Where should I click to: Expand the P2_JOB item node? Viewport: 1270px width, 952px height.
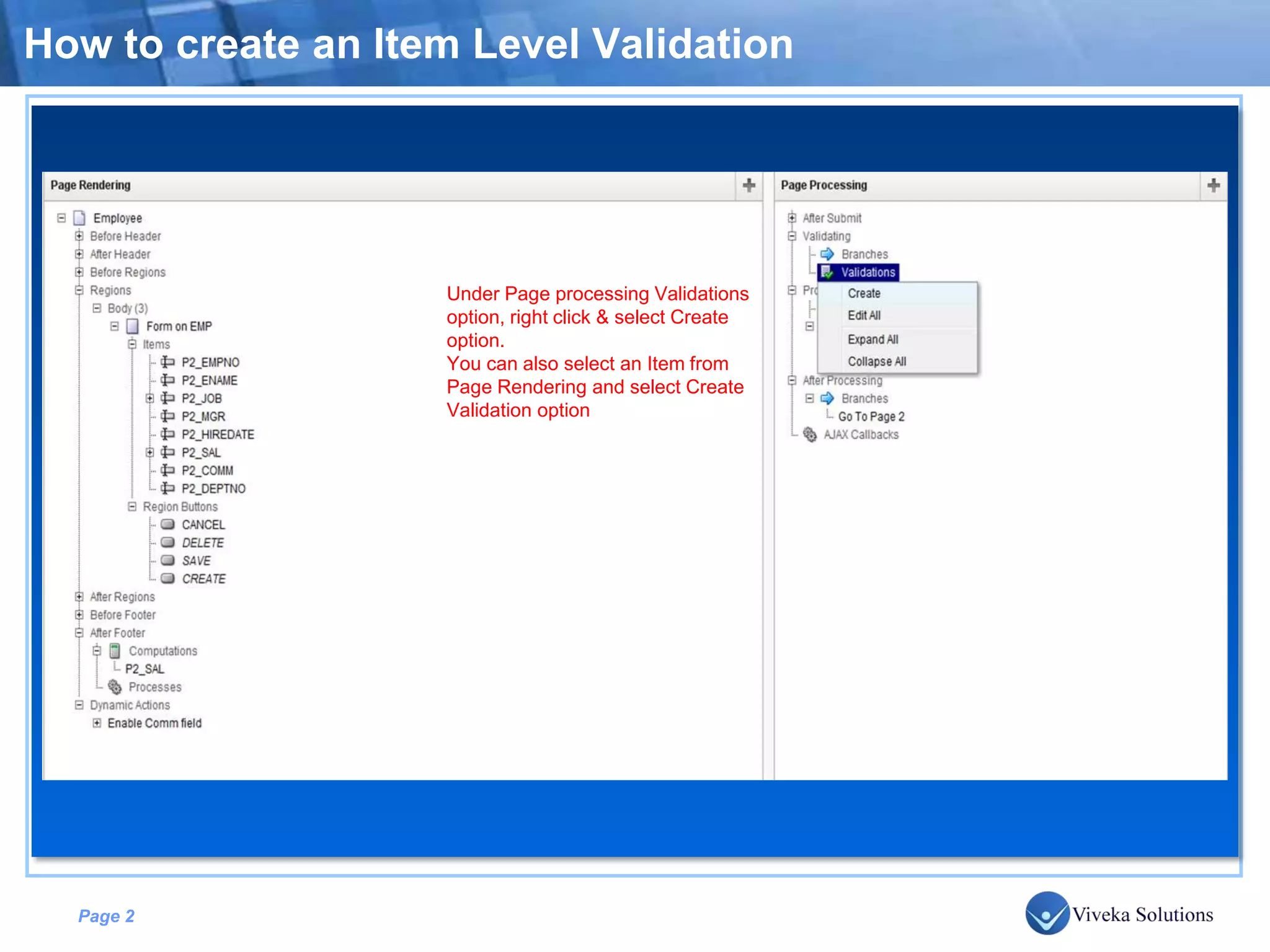tap(149, 399)
